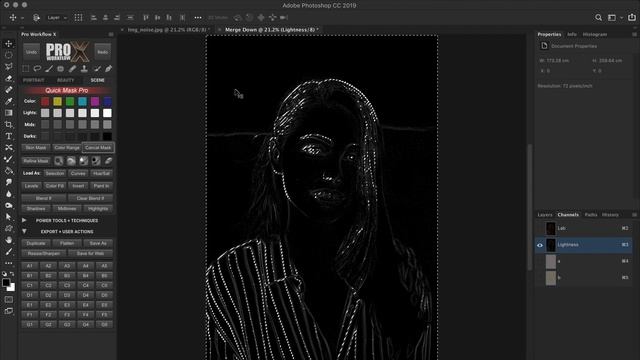Switch to the Paths tab

point(591,215)
